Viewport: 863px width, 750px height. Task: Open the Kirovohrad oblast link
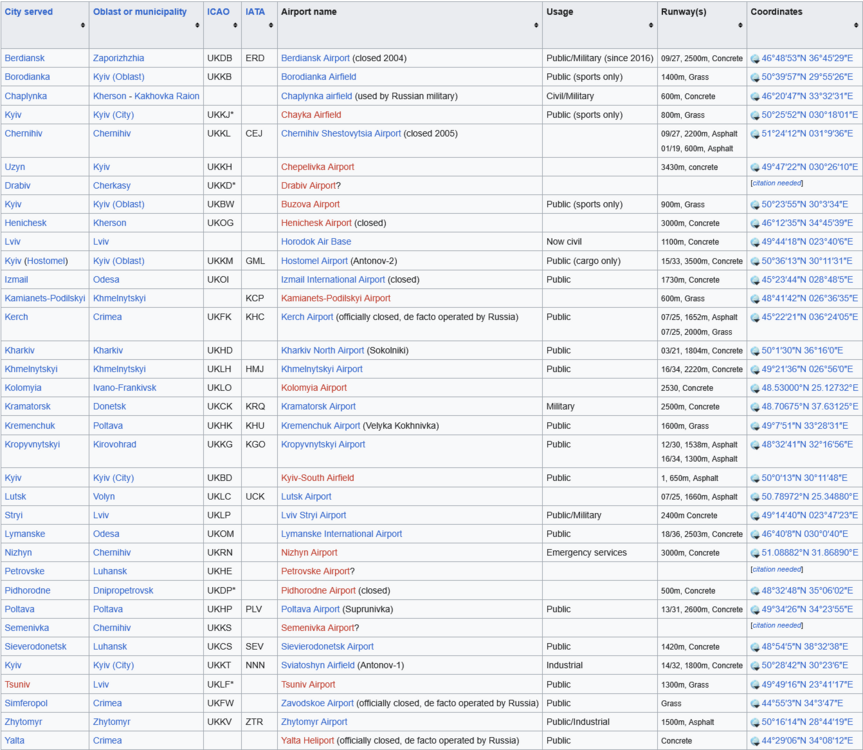coord(114,444)
